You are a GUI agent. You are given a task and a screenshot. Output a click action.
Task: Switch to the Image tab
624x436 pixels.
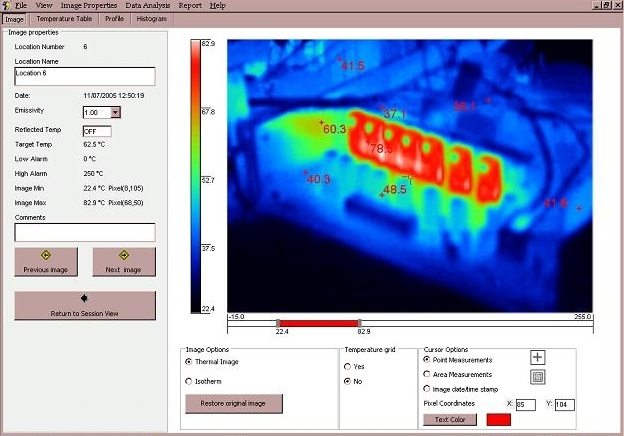point(15,19)
